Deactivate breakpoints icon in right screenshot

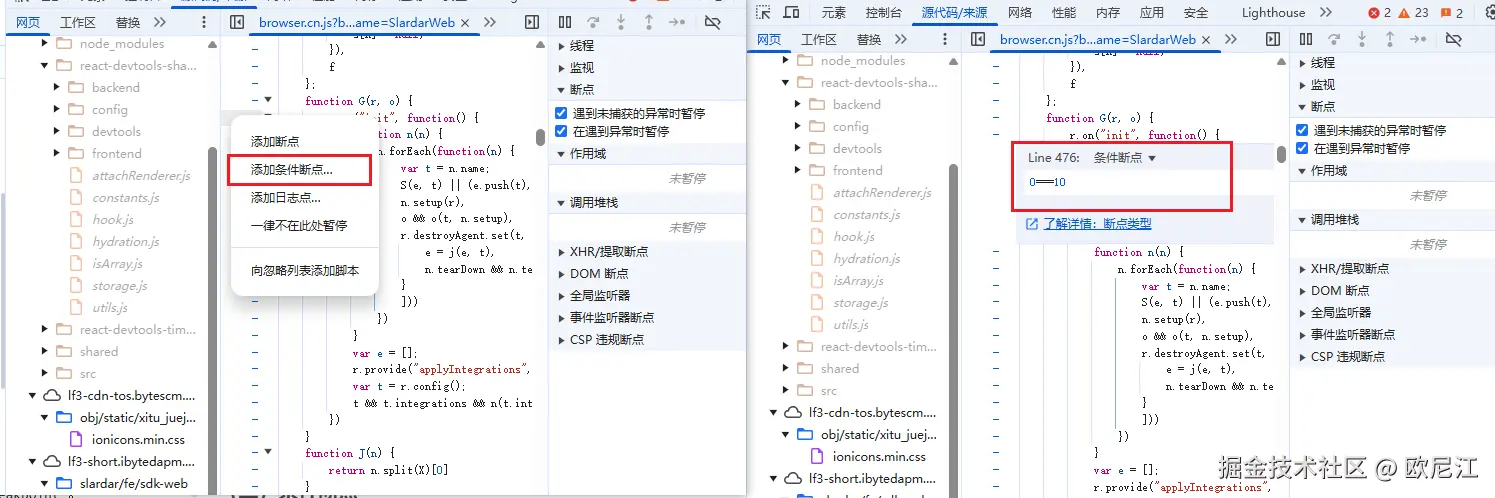click(x=1454, y=39)
